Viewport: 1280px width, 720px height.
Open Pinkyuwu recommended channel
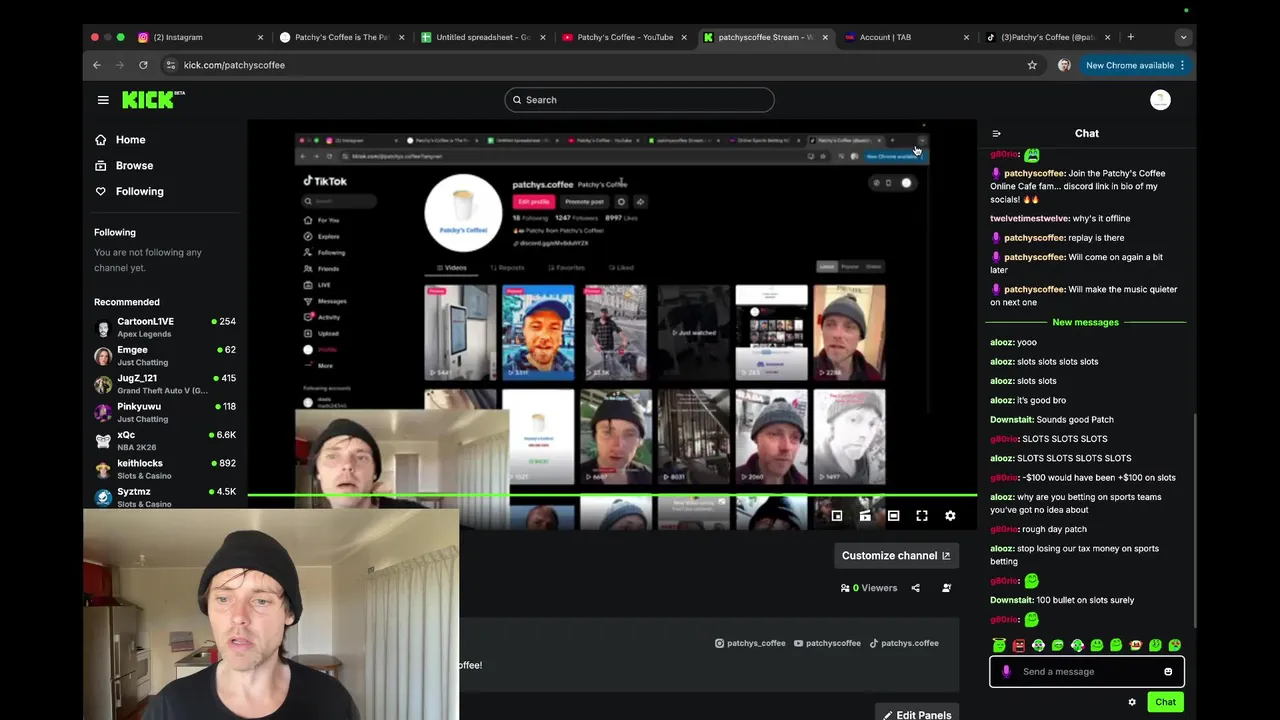pos(165,413)
